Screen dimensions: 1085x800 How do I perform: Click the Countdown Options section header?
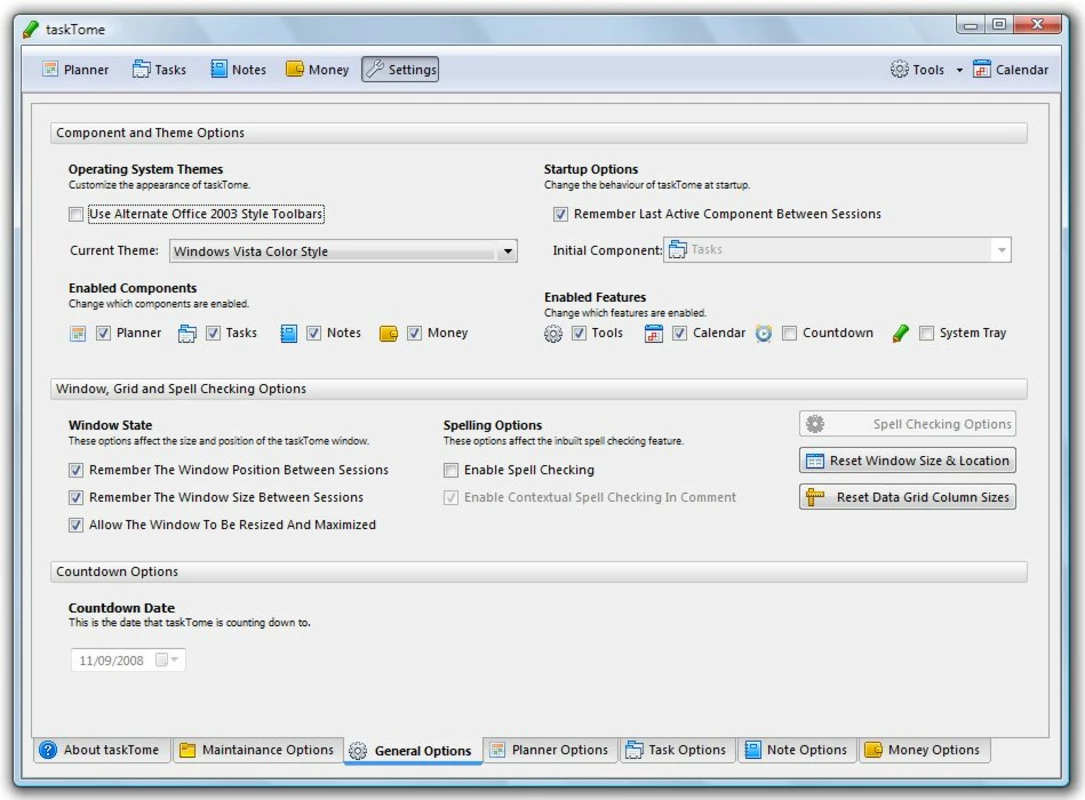coord(538,572)
